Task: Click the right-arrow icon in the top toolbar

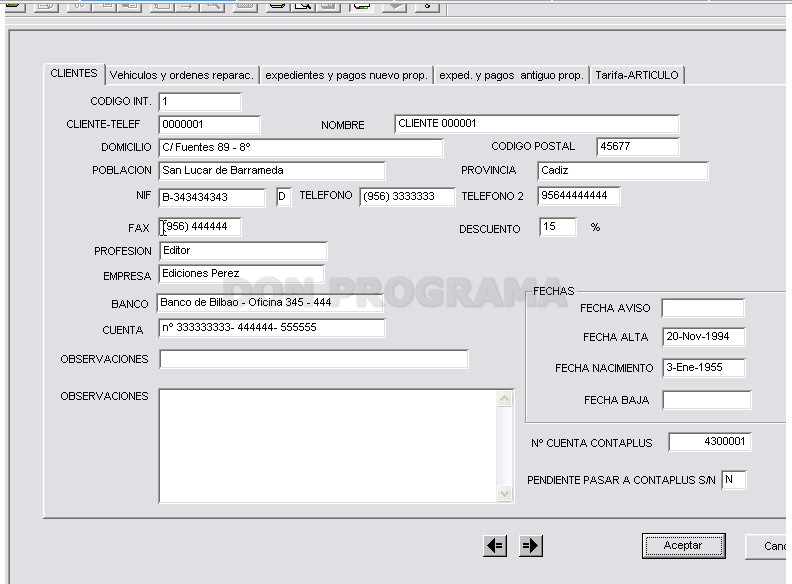Action: tap(187, 6)
